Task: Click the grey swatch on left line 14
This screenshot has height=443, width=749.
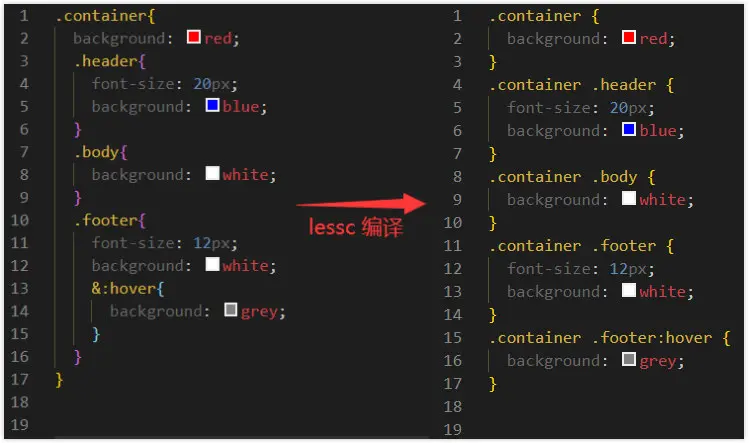Action: tap(230, 310)
